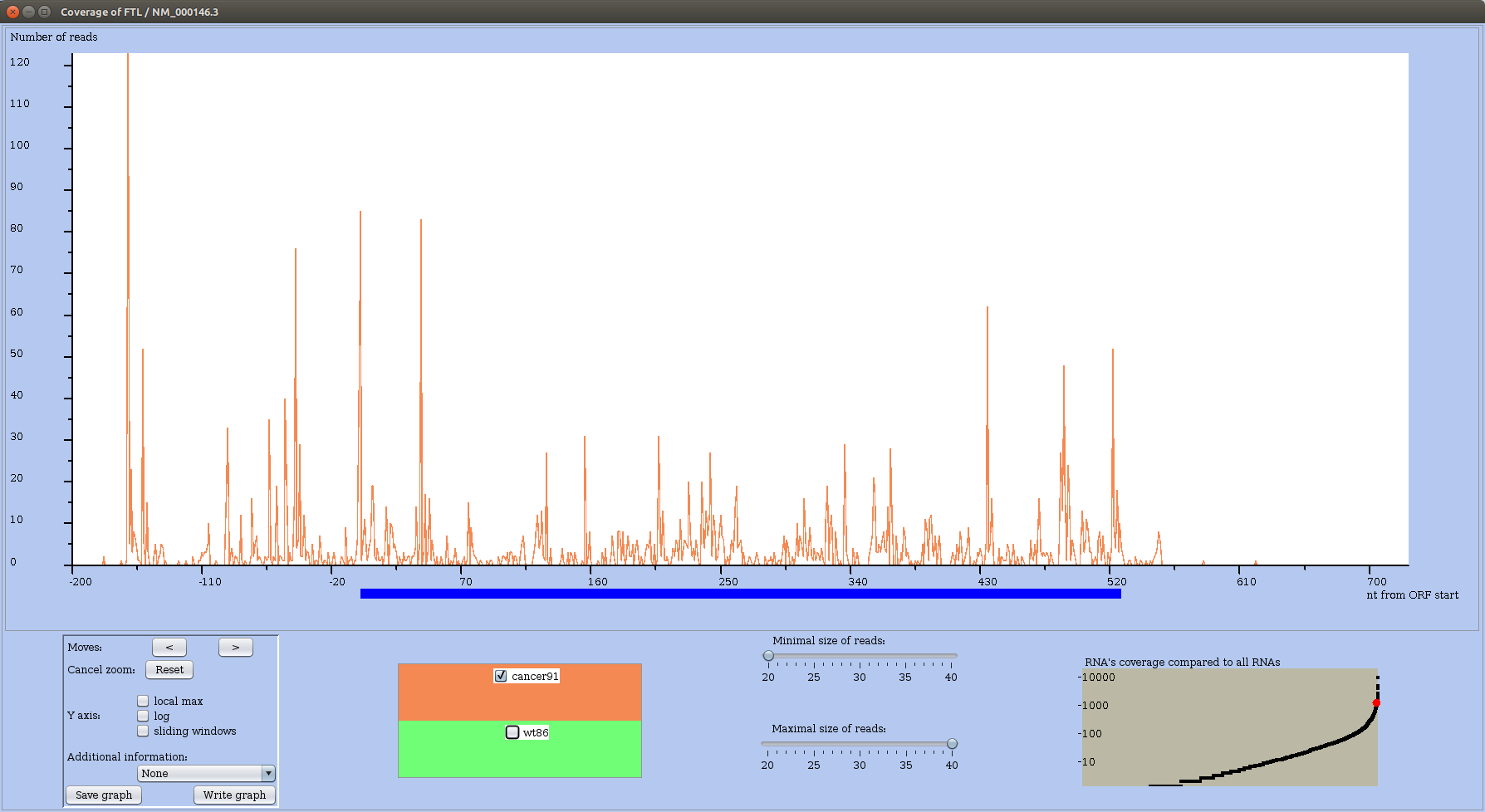The width and height of the screenshot is (1485, 812).
Task: Enable the local max Y axis option
Action: (143, 702)
